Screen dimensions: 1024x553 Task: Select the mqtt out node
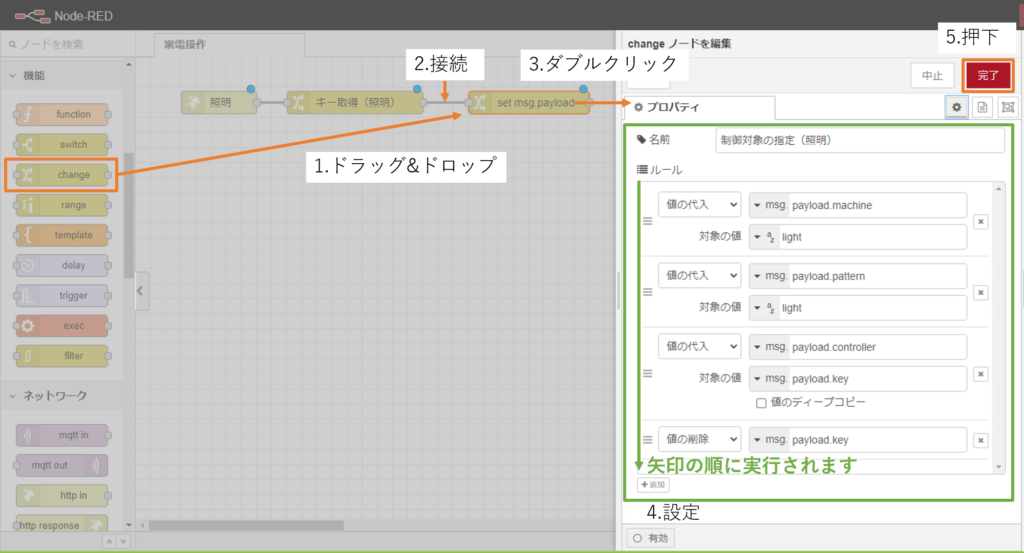(x=62, y=465)
